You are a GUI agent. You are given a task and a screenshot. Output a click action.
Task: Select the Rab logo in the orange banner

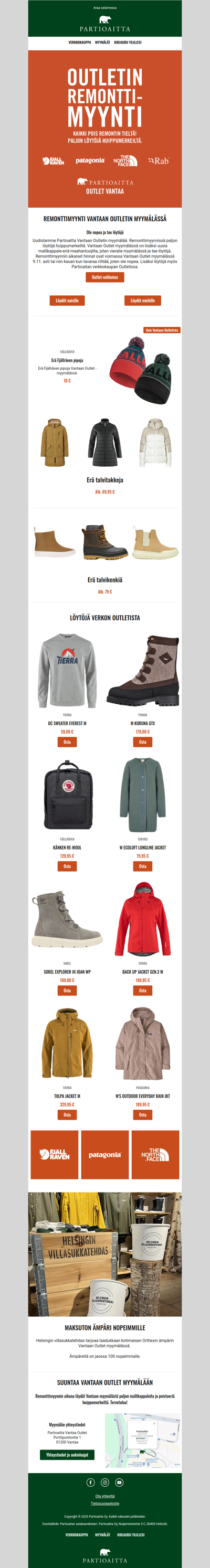click(158, 160)
